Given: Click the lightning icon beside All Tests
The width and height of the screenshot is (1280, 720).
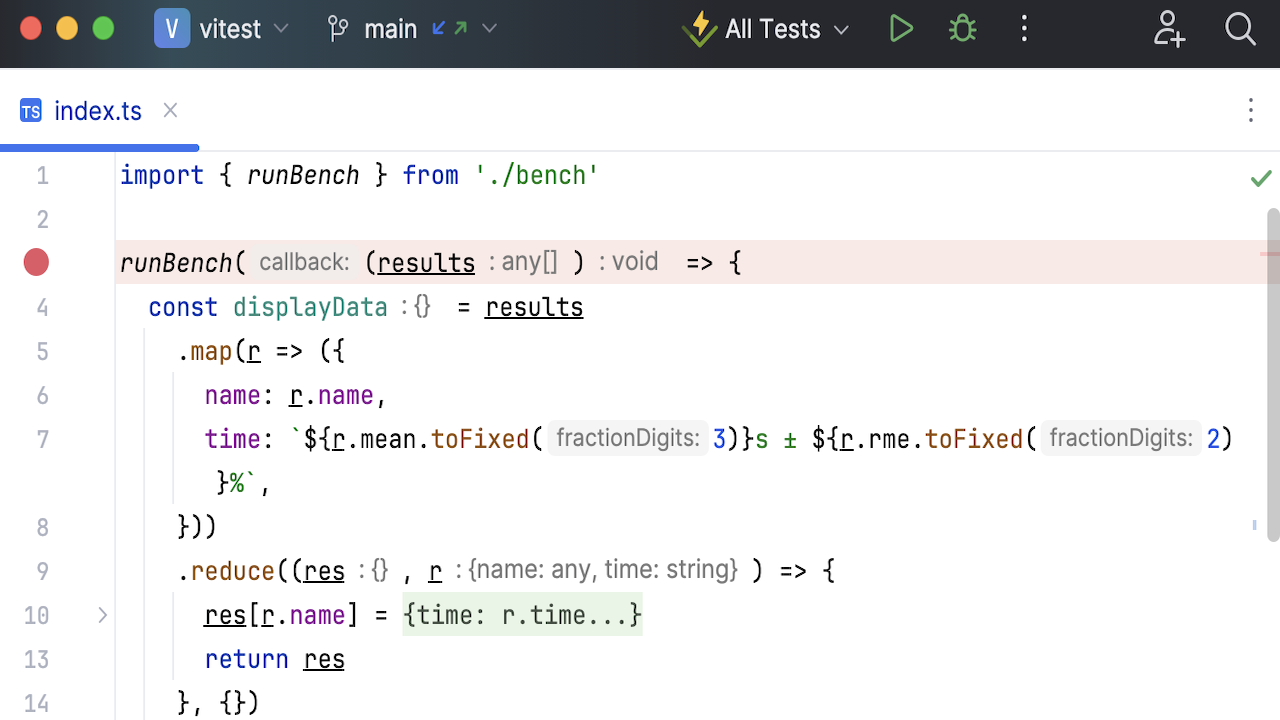Looking at the screenshot, I should coord(699,28).
